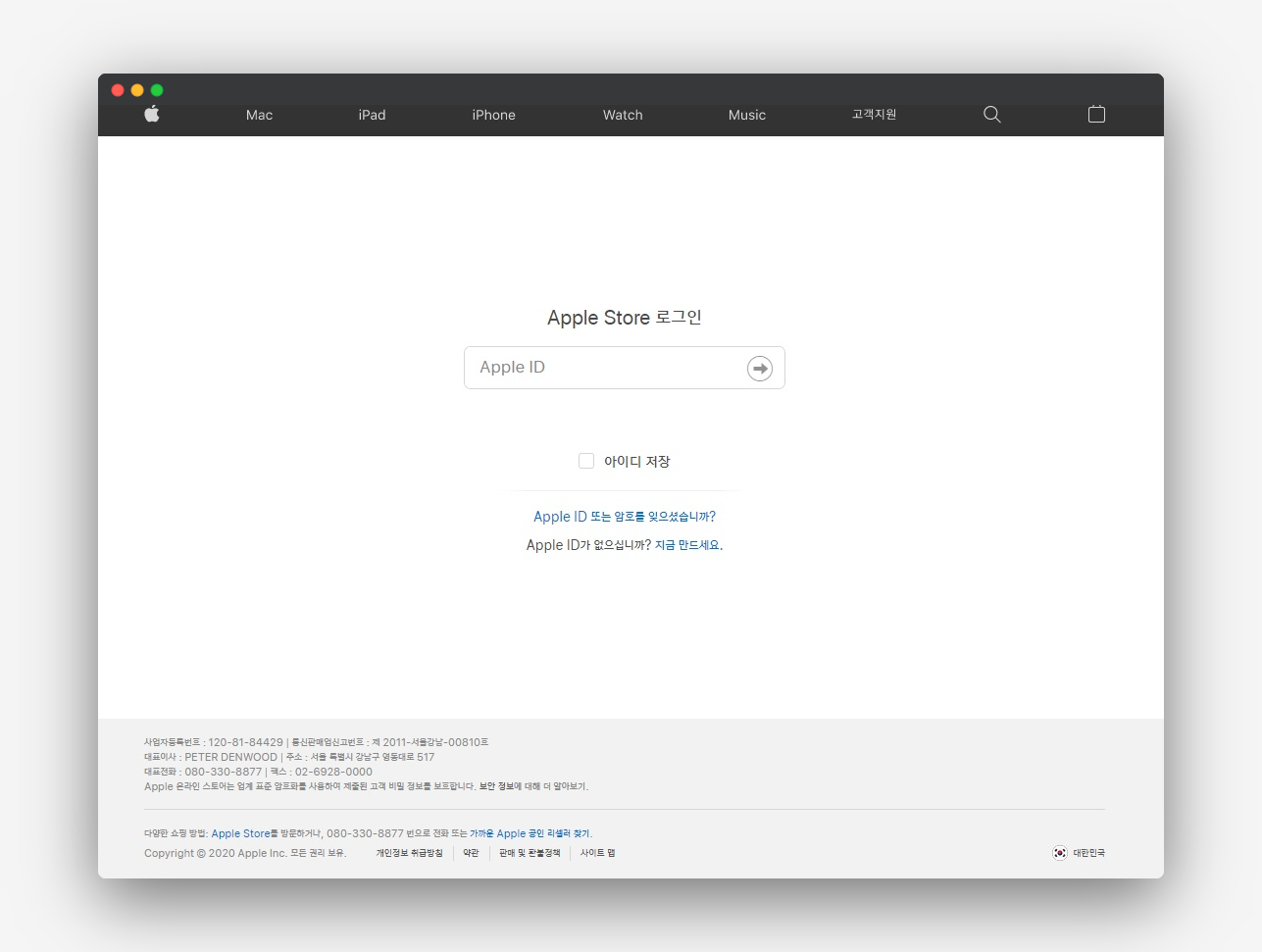1262x952 pixels.
Task: Open the 개인정보 취급방침 footer link
Action: pyautogui.click(x=410, y=853)
